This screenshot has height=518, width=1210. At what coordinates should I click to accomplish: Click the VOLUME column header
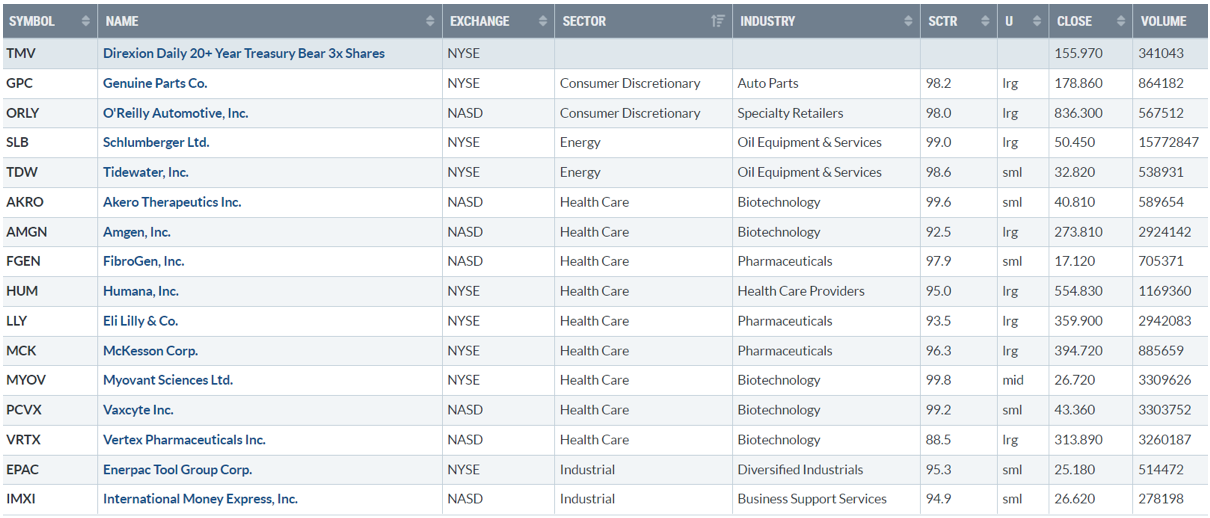coord(1170,21)
